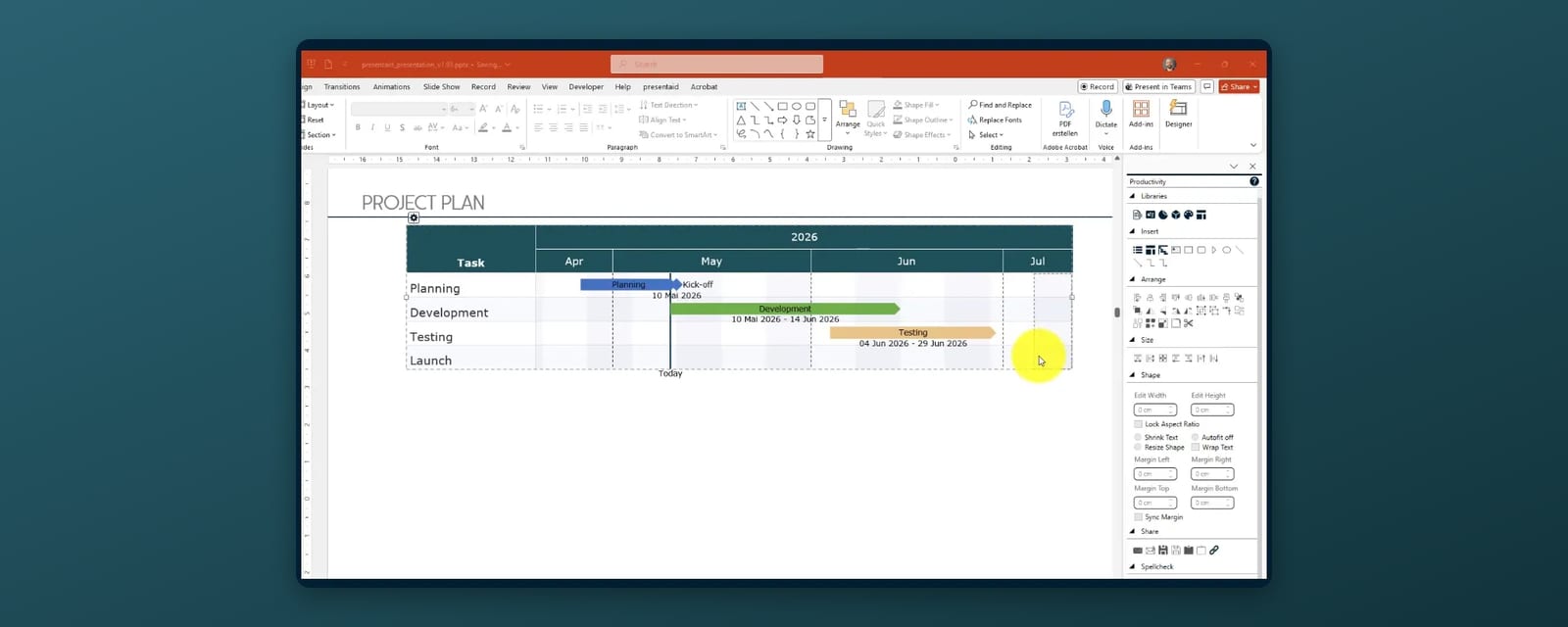Screen dimensions: 1568x627
Task: Click the Edit Width input field
Action: [x=1154, y=410]
